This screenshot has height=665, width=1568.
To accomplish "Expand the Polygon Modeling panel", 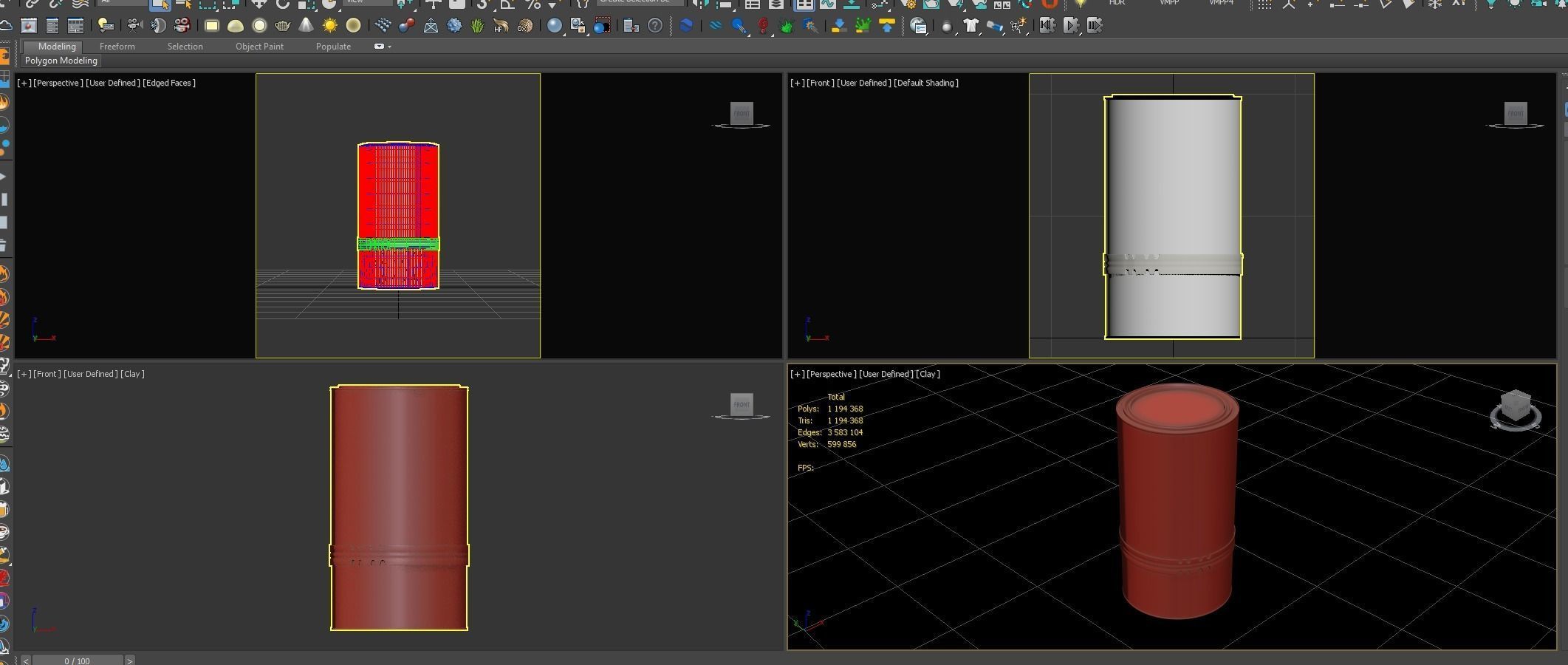I will (x=61, y=61).
